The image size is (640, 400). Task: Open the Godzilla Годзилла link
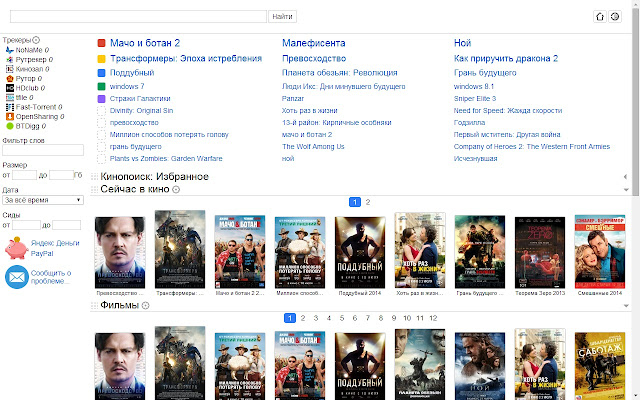[469, 122]
